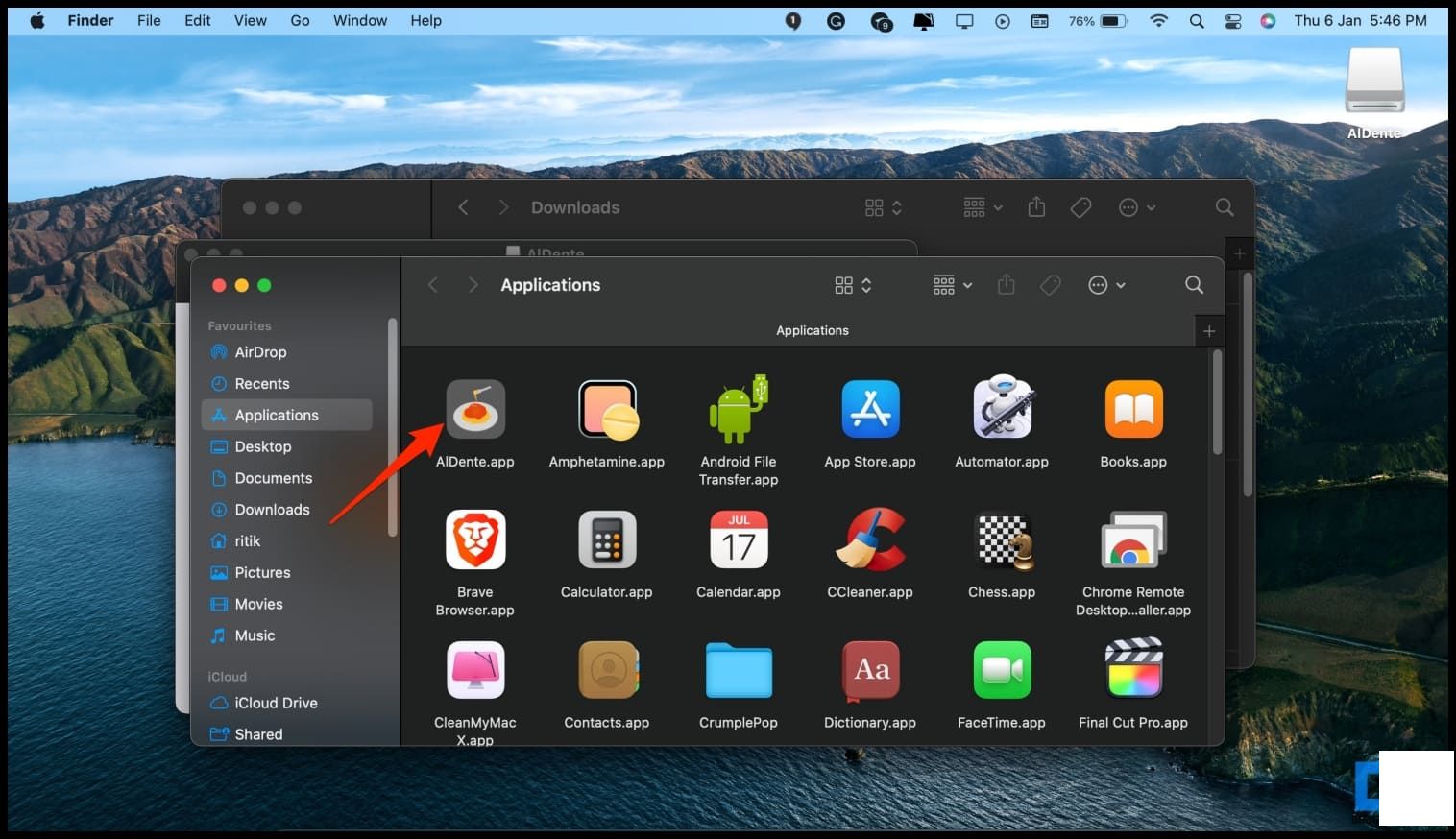Open the Go menu
The height and width of the screenshot is (839, 1456).
(300, 20)
